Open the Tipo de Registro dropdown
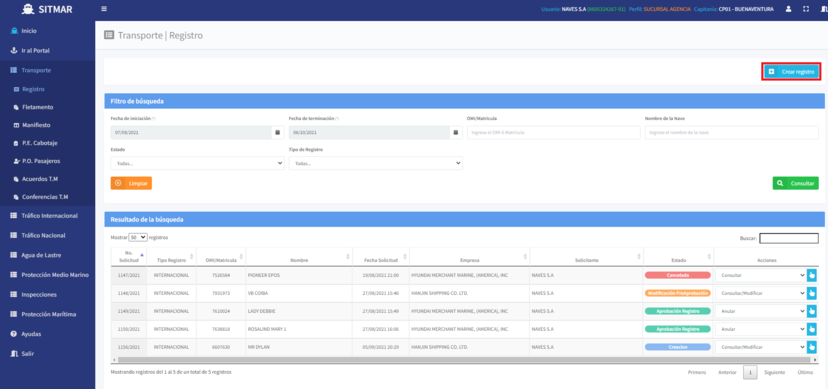 tap(376, 163)
